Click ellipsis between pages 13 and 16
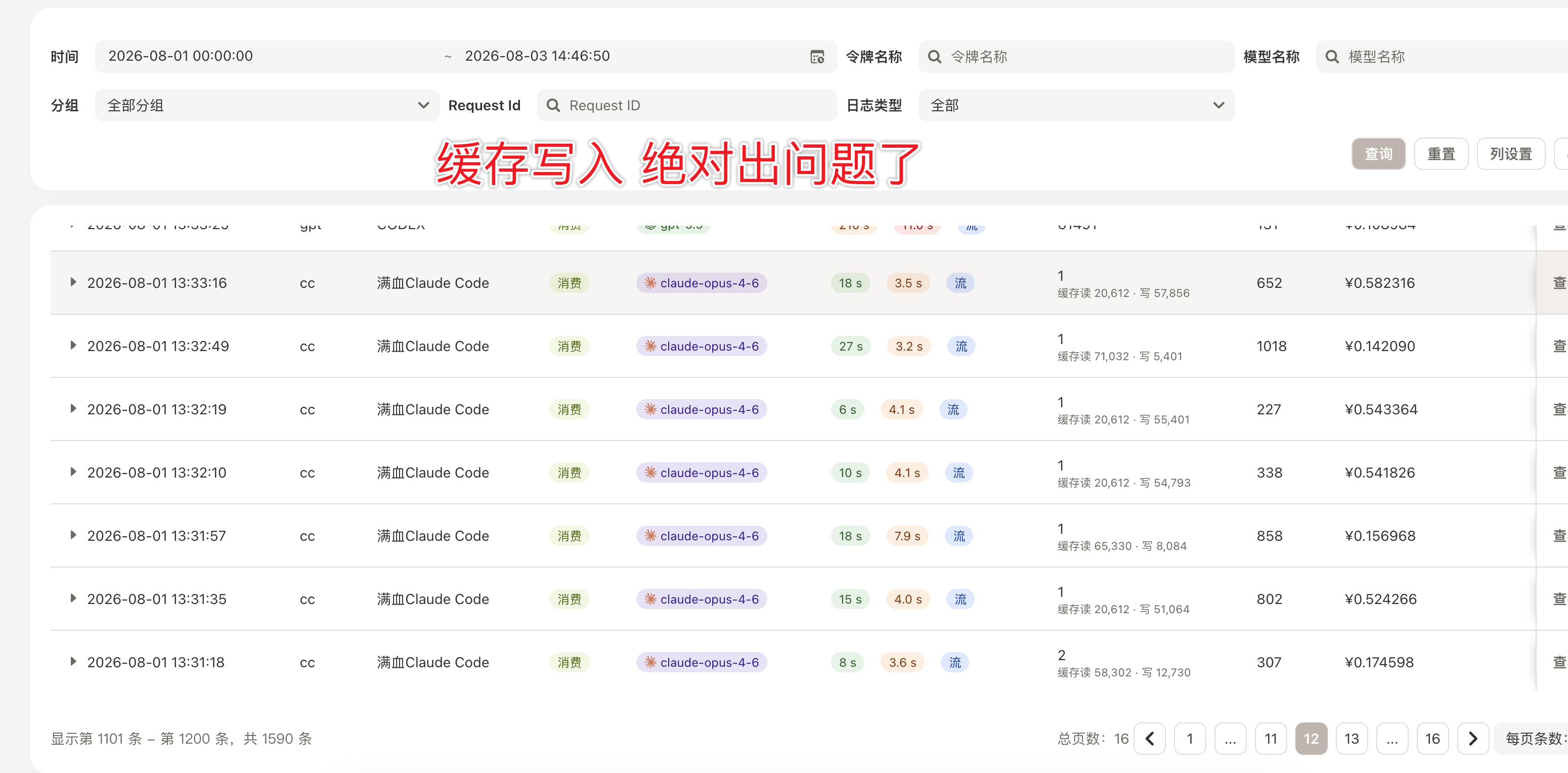 pyautogui.click(x=1392, y=739)
